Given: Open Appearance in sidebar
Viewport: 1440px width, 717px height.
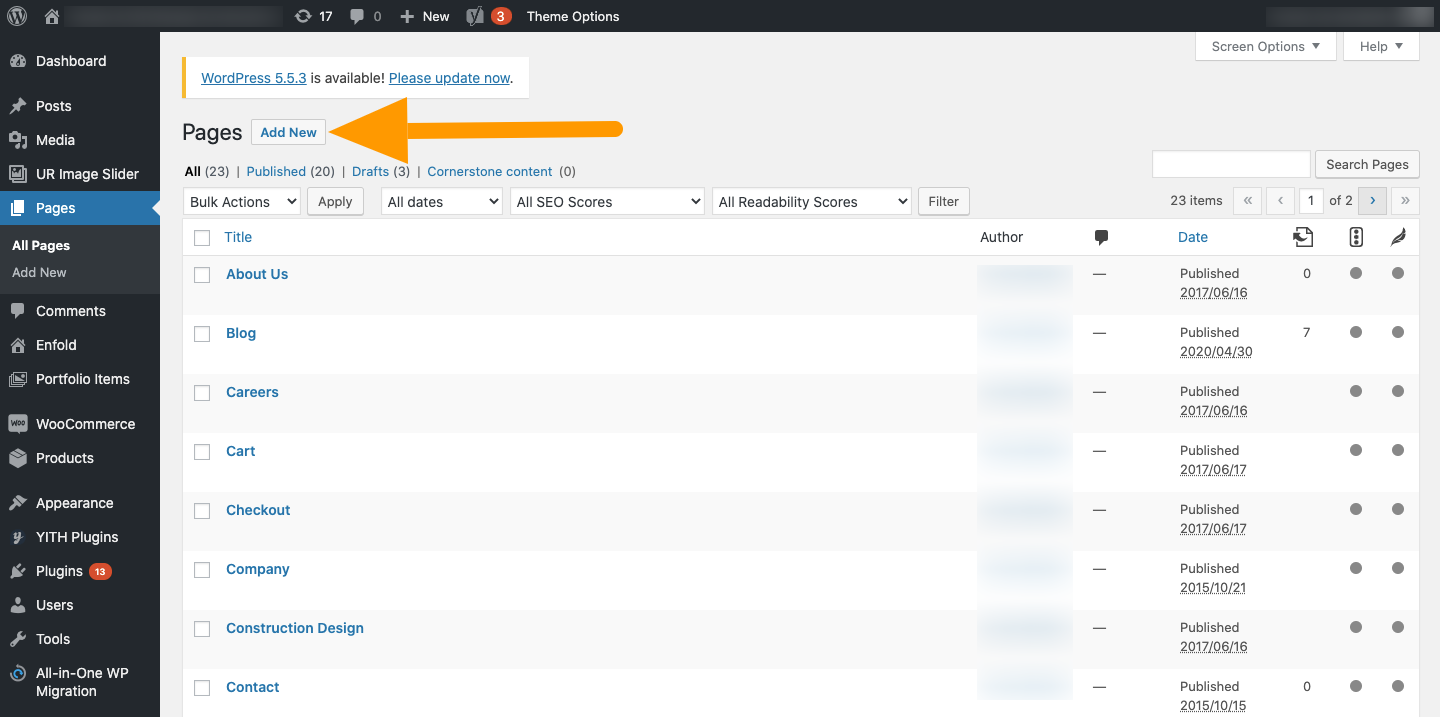Looking at the screenshot, I should pyautogui.click(x=80, y=503).
